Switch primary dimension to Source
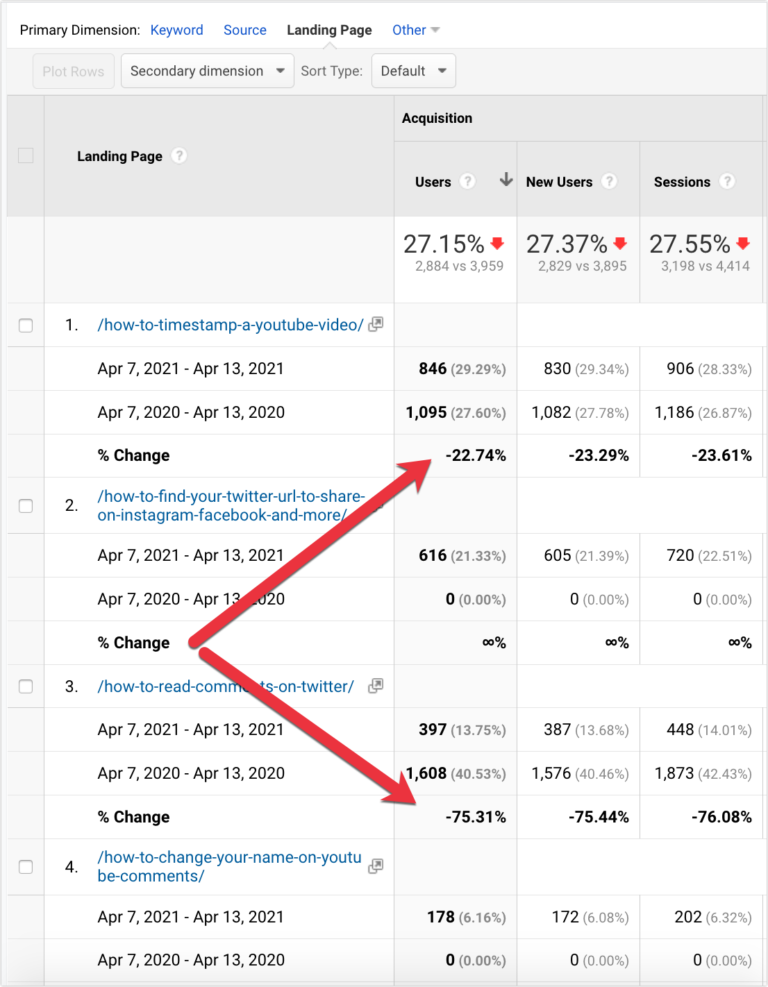Image resolution: width=768 pixels, height=987 pixels. click(245, 30)
